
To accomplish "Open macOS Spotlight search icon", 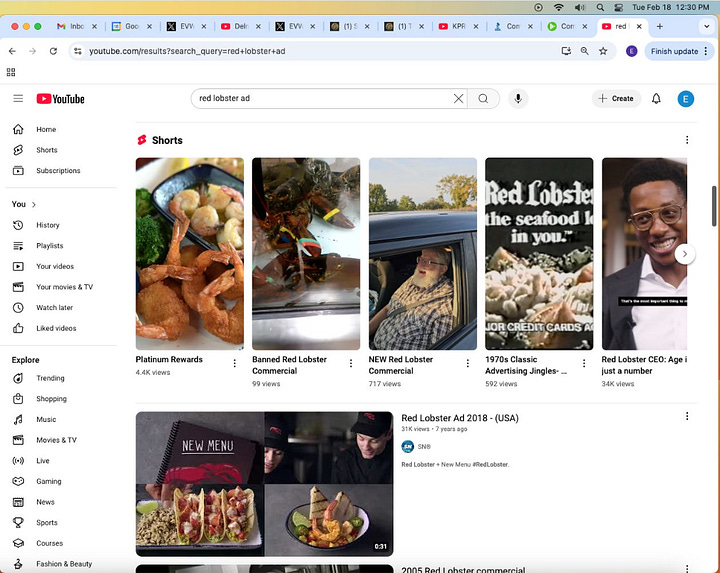I will pos(600,7).
